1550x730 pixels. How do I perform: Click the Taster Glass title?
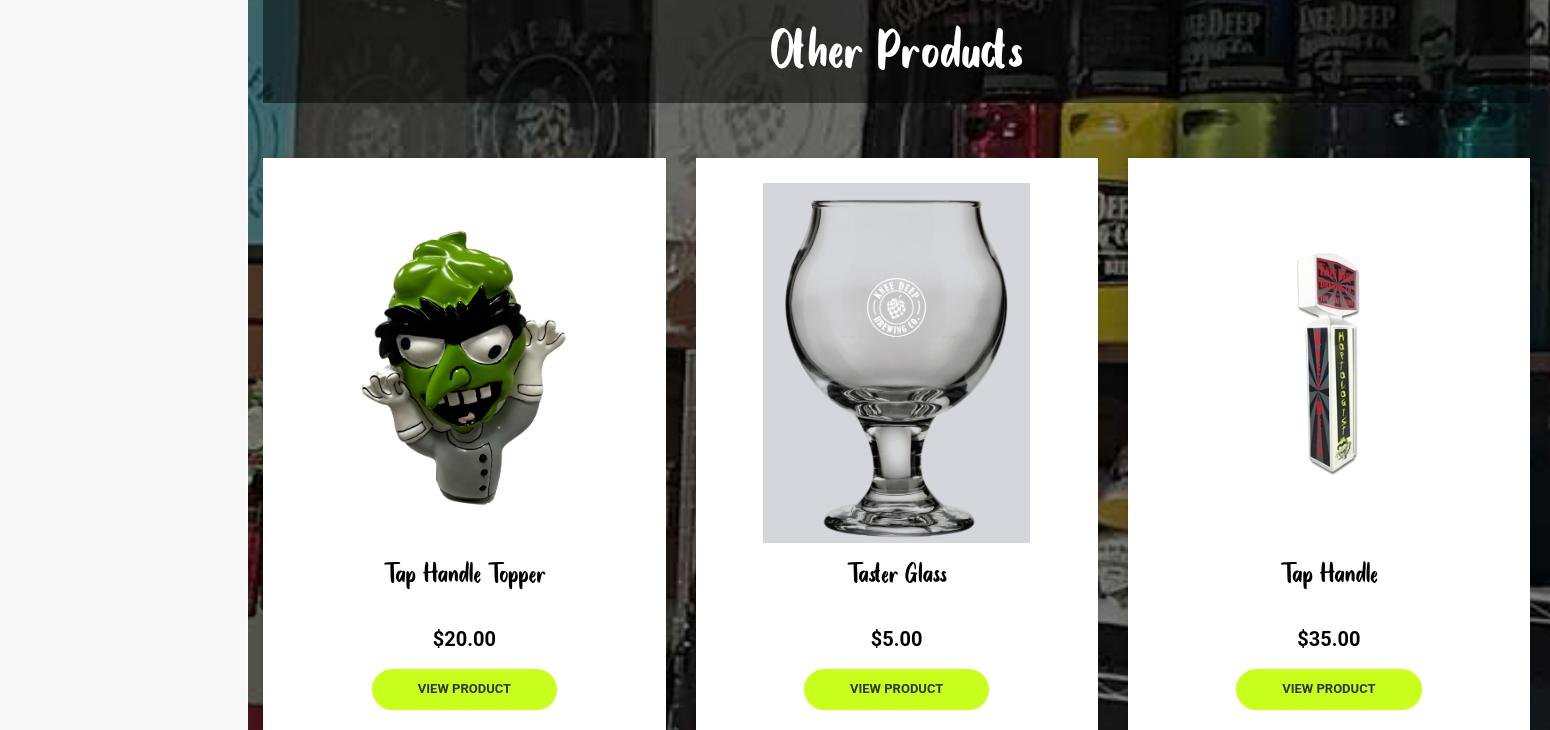click(x=897, y=574)
